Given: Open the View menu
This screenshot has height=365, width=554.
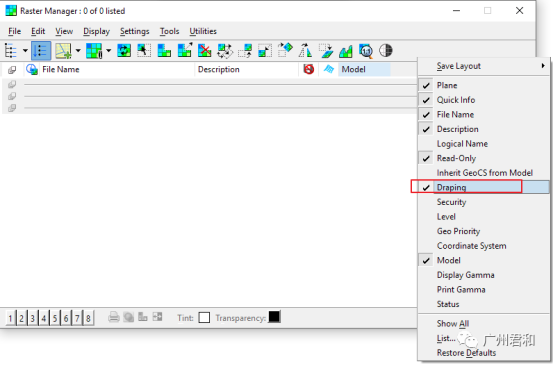Looking at the screenshot, I should click(x=64, y=31).
